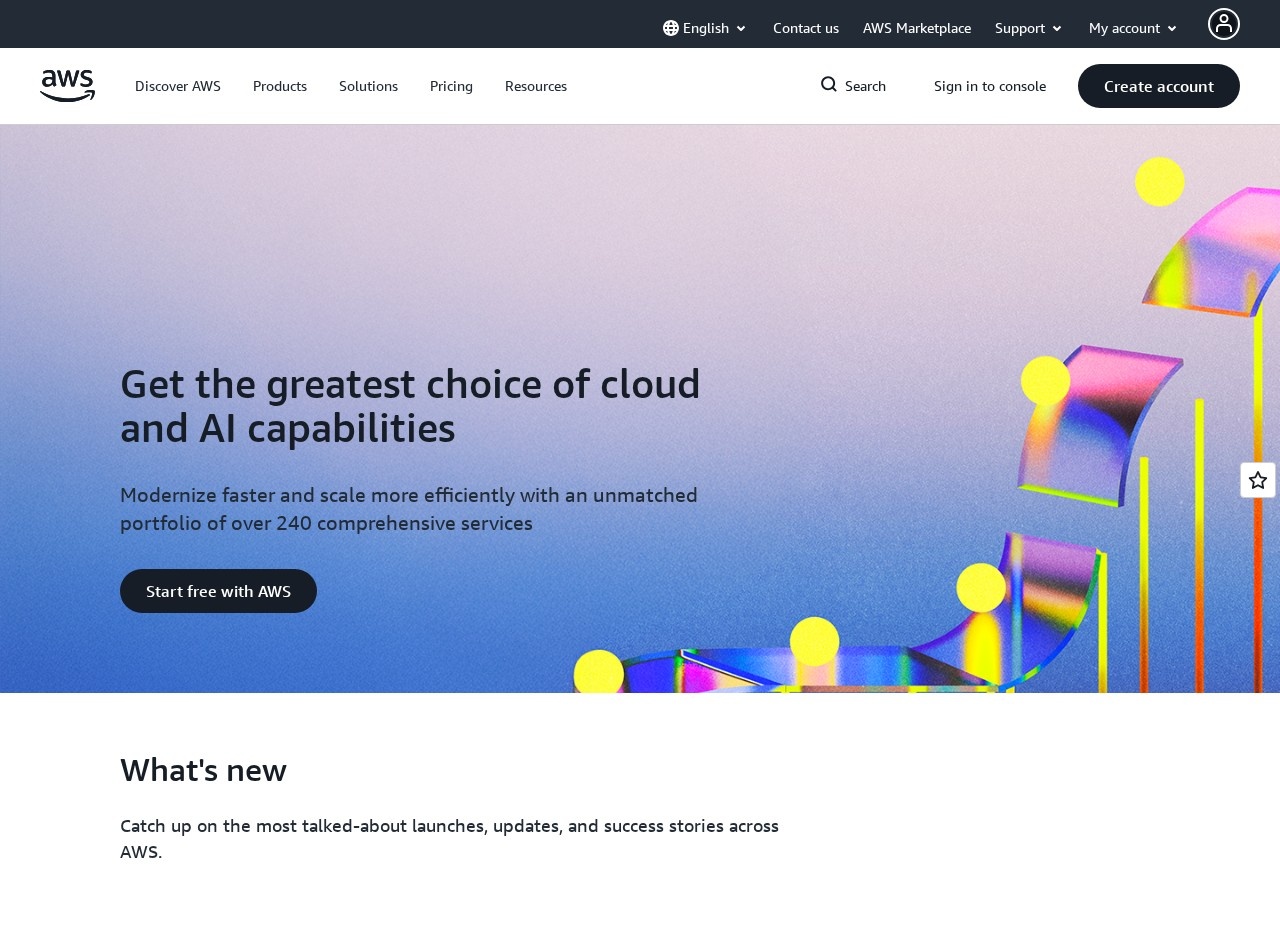Go to the Pricing menu
Image resolution: width=1280 pixels, height=936 pixels.
point(451,86)
